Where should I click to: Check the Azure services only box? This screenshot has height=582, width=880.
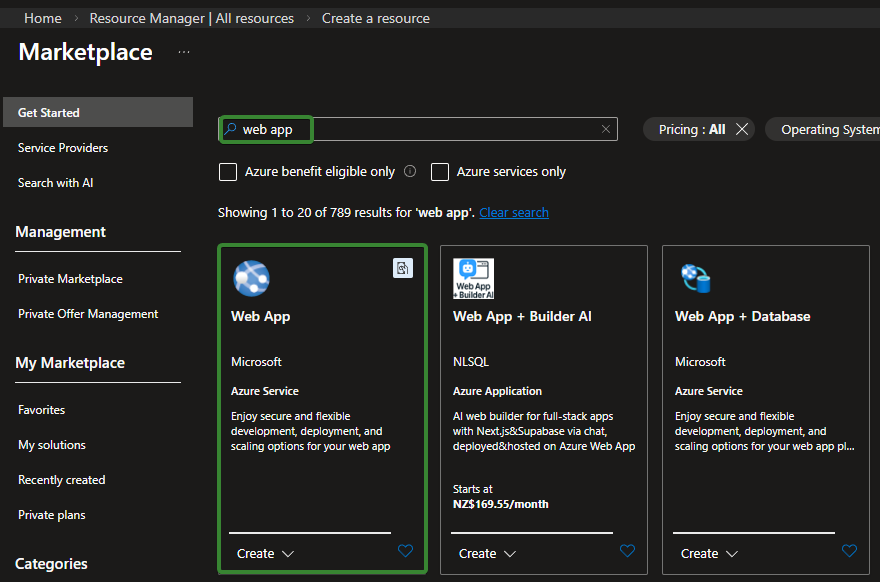tap(440, 172)
